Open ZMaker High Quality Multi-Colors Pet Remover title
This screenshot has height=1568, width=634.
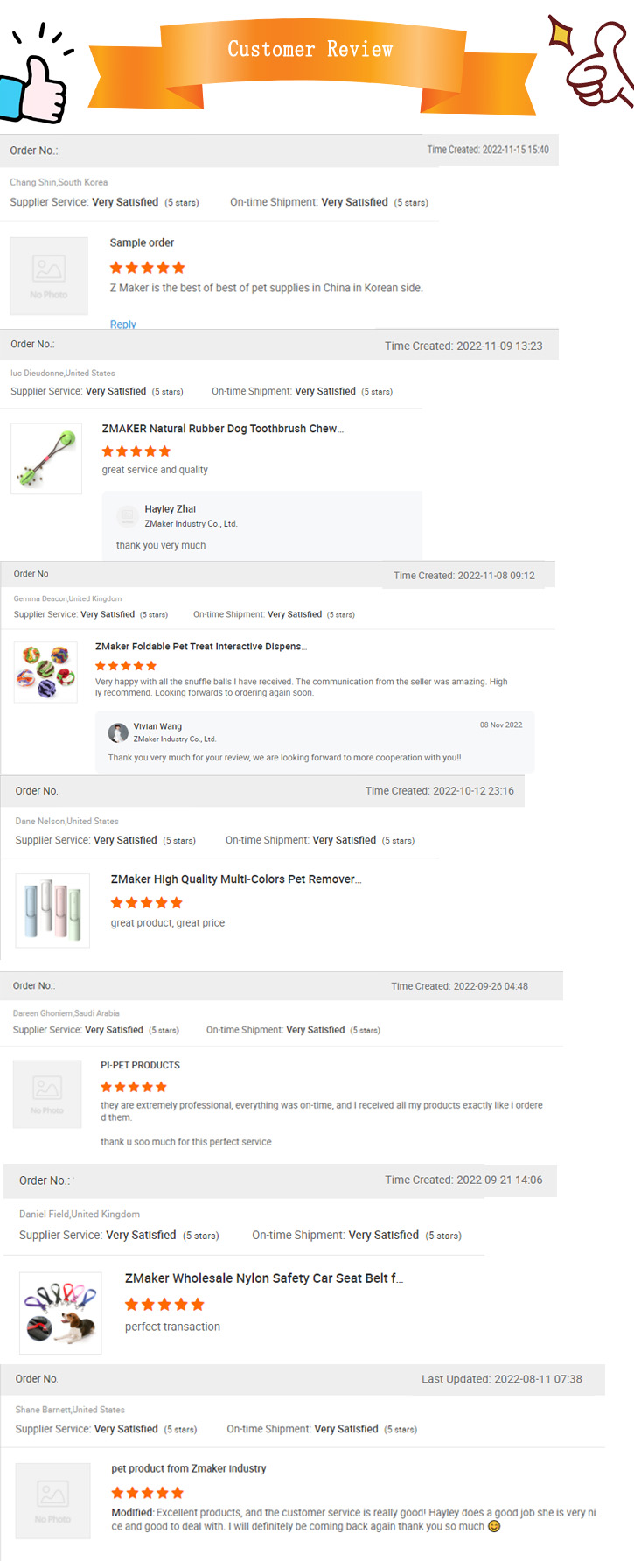click(x=236, y=879)
